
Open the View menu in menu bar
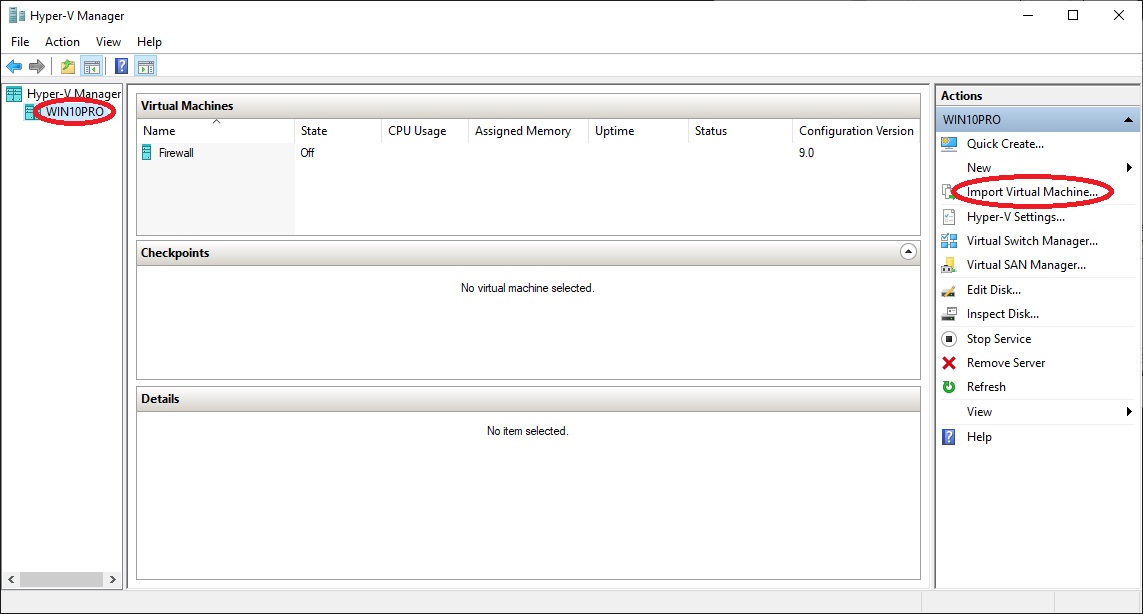pos(108,42)
